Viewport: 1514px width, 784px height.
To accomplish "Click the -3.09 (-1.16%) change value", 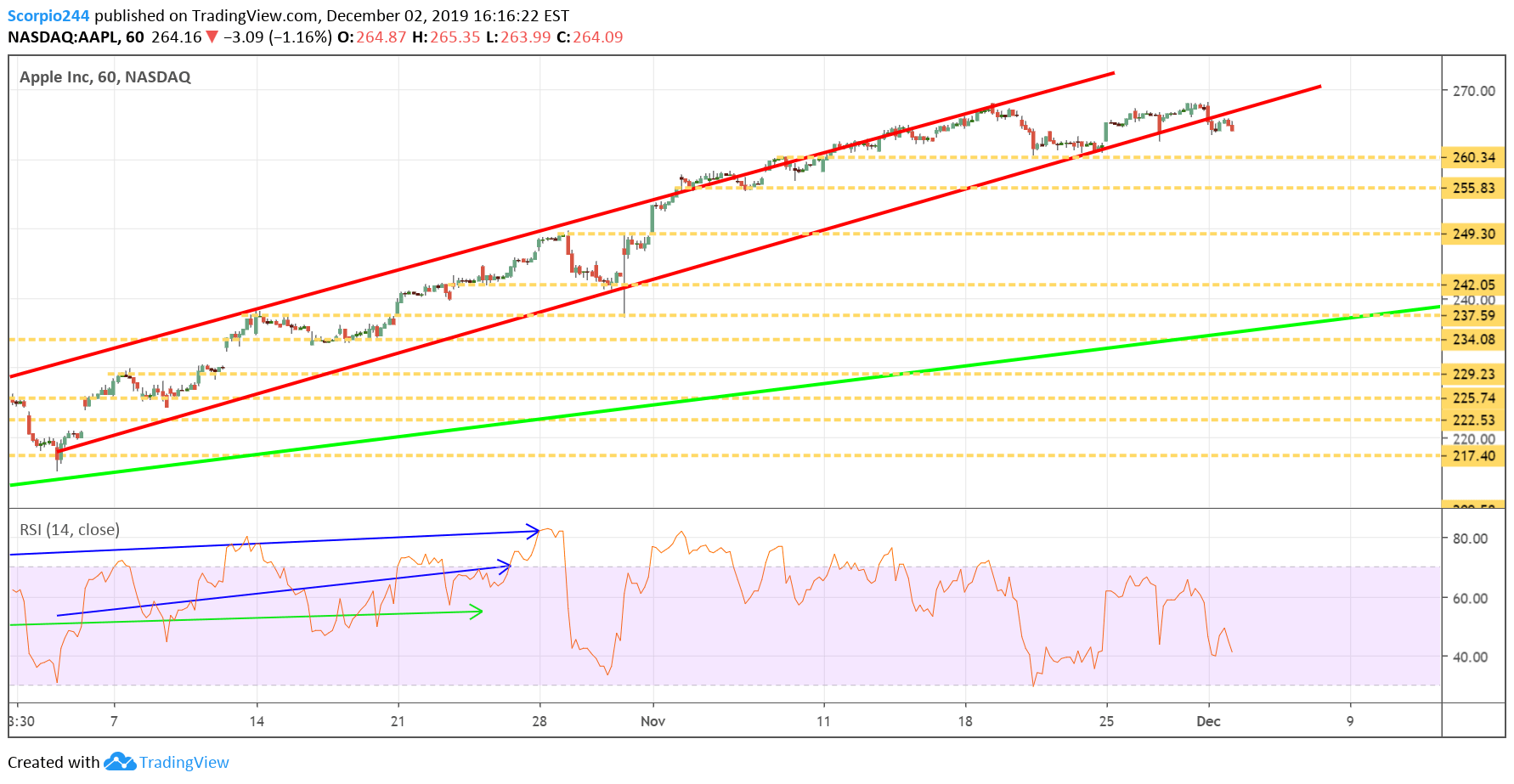I will [278, 37].
